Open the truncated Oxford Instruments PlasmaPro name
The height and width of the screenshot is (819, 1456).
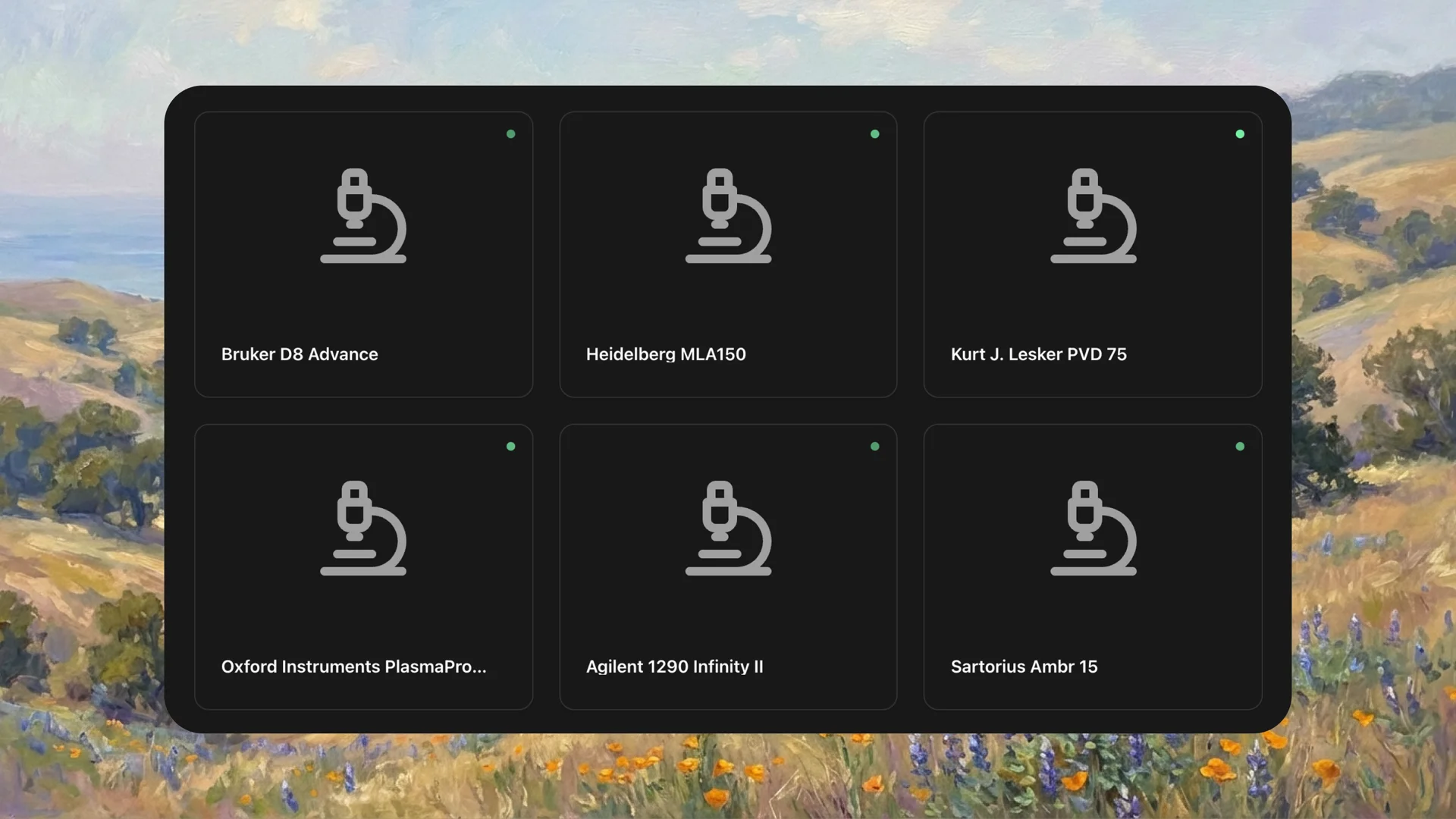coord(353,667)
